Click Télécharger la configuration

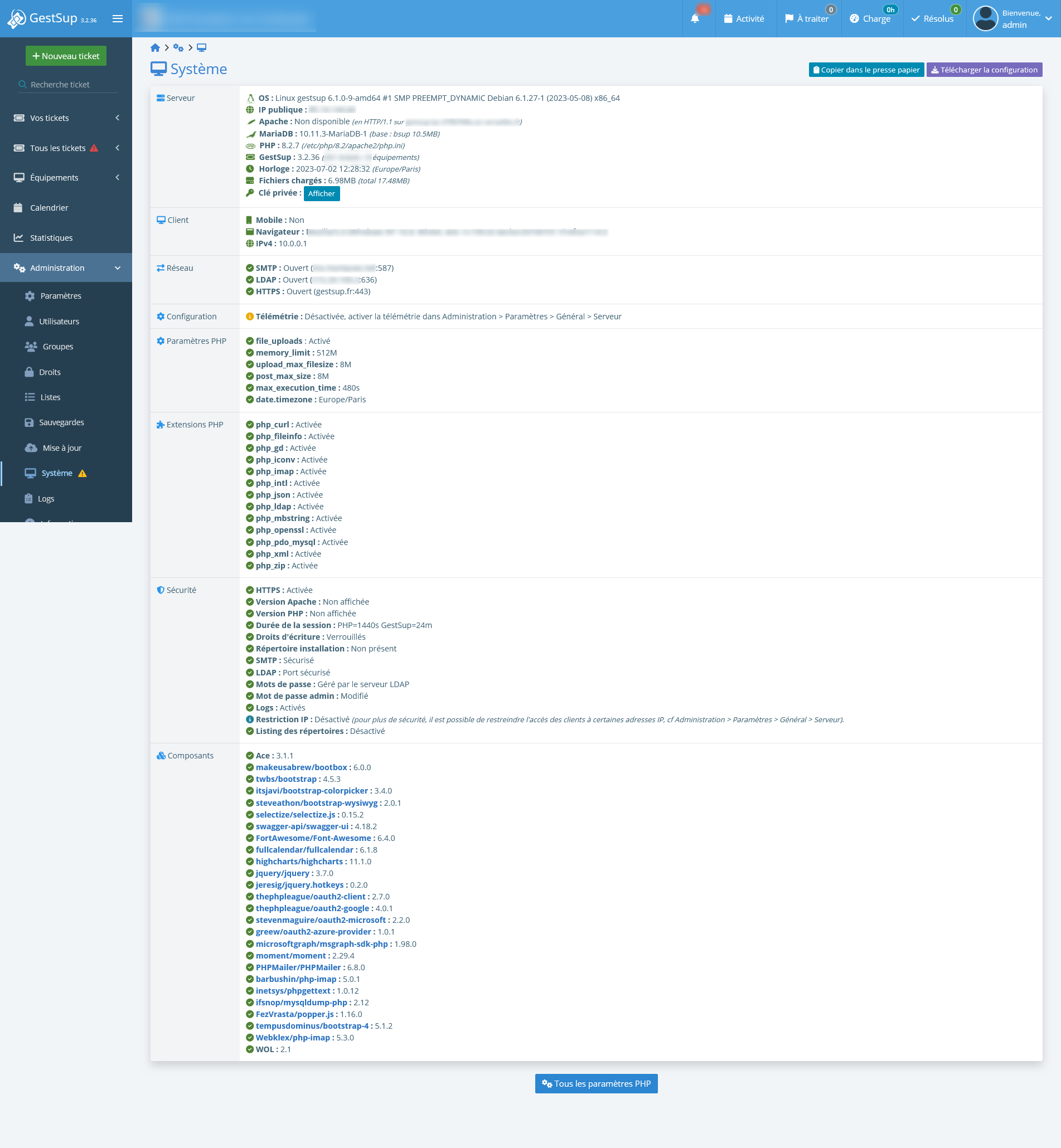tap(984, 70)
